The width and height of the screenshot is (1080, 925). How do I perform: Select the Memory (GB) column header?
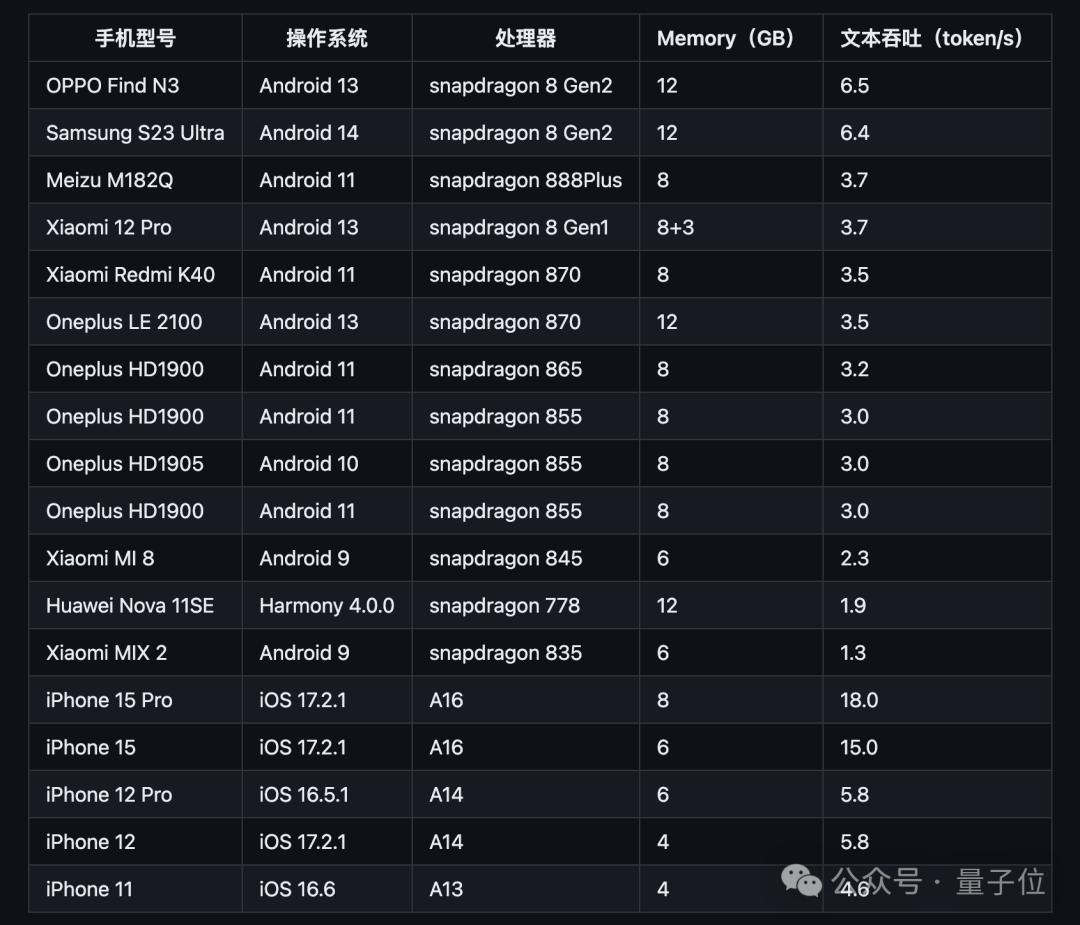[726, 39]
